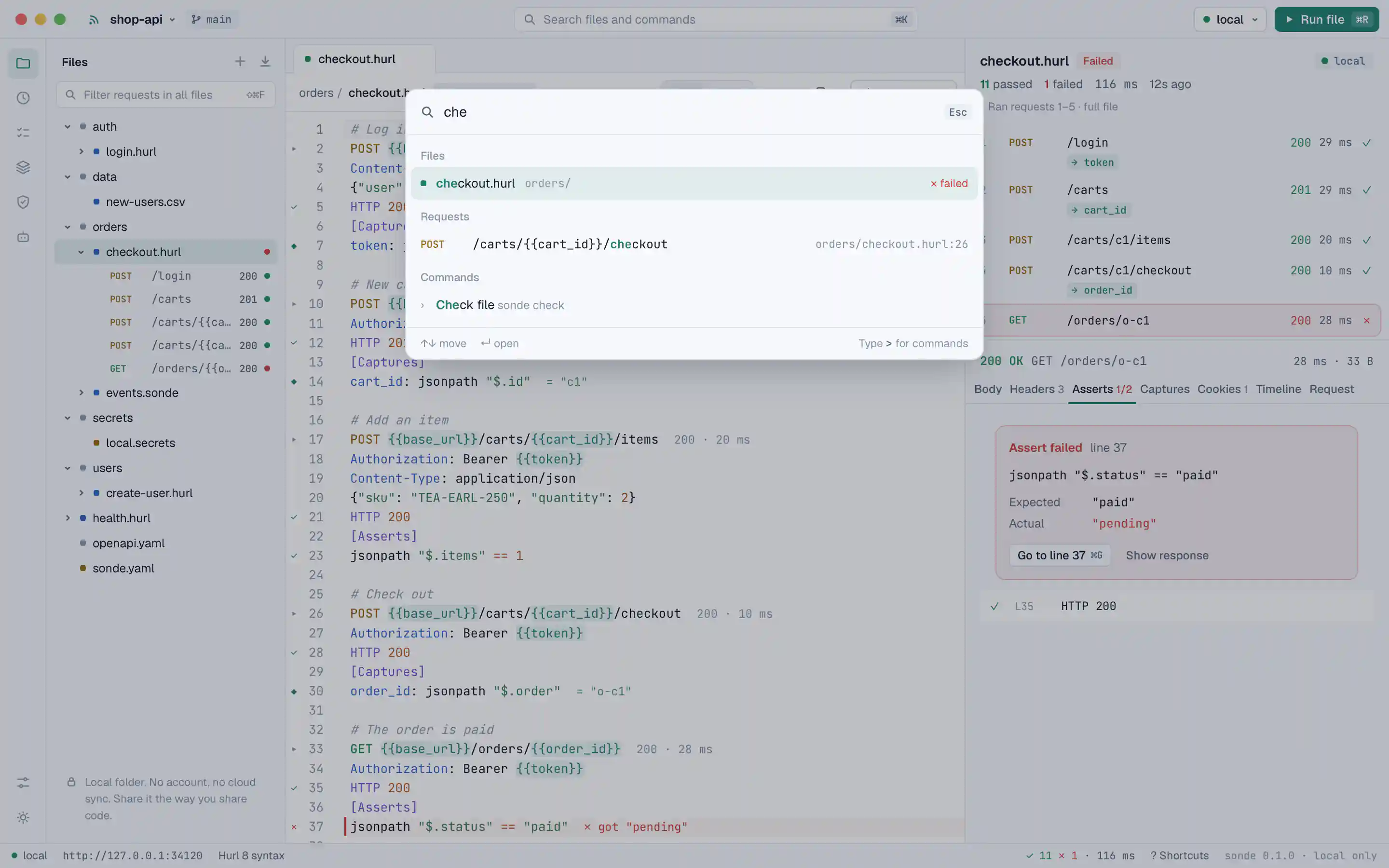Open the checkout.hurl editor tab
Image resolution: width=1389 pixels, height=868 pixels.
tap(364, 59)
